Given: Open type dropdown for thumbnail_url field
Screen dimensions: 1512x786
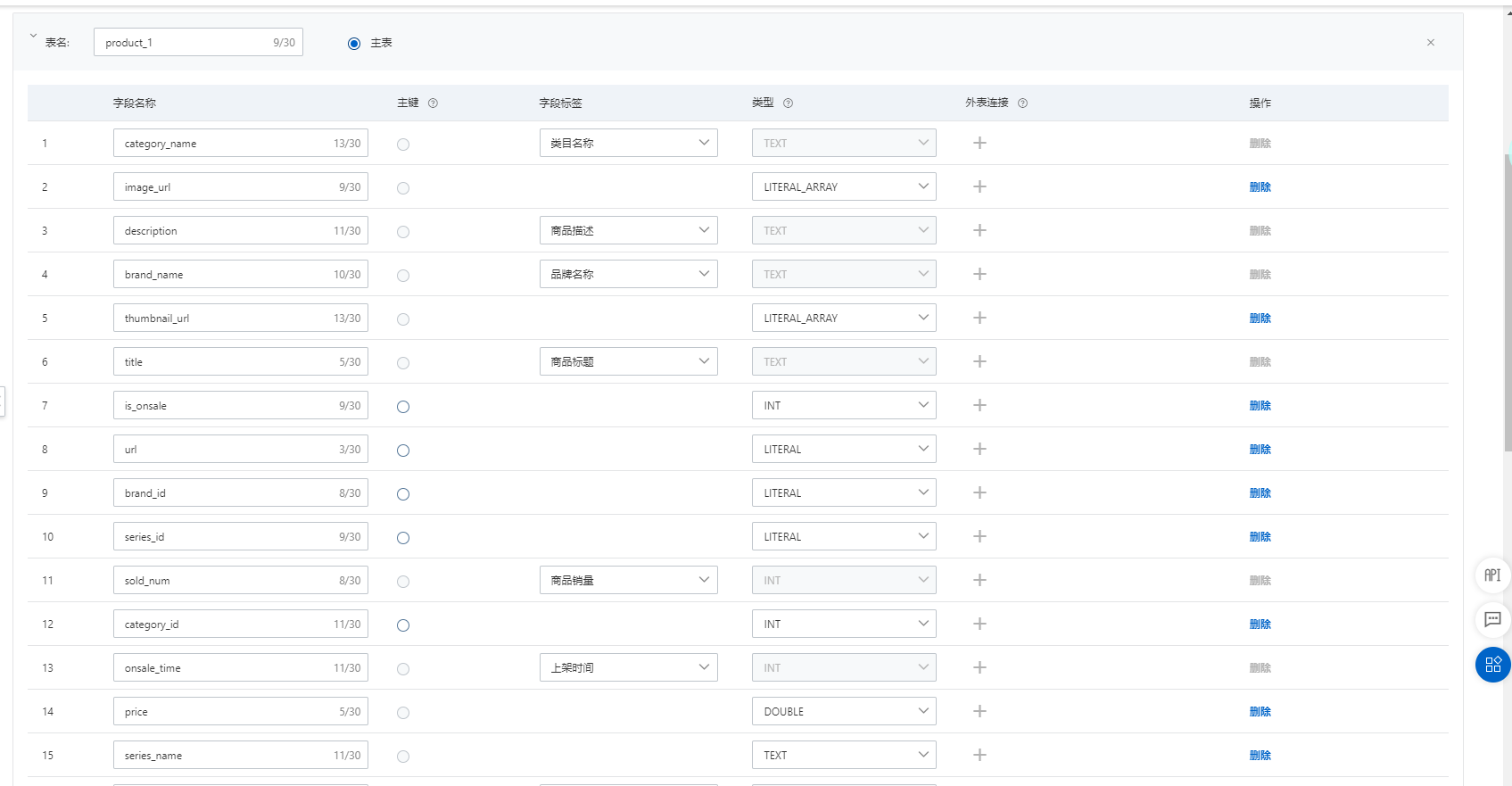Looking at the screenshot, I should point(843,319).
